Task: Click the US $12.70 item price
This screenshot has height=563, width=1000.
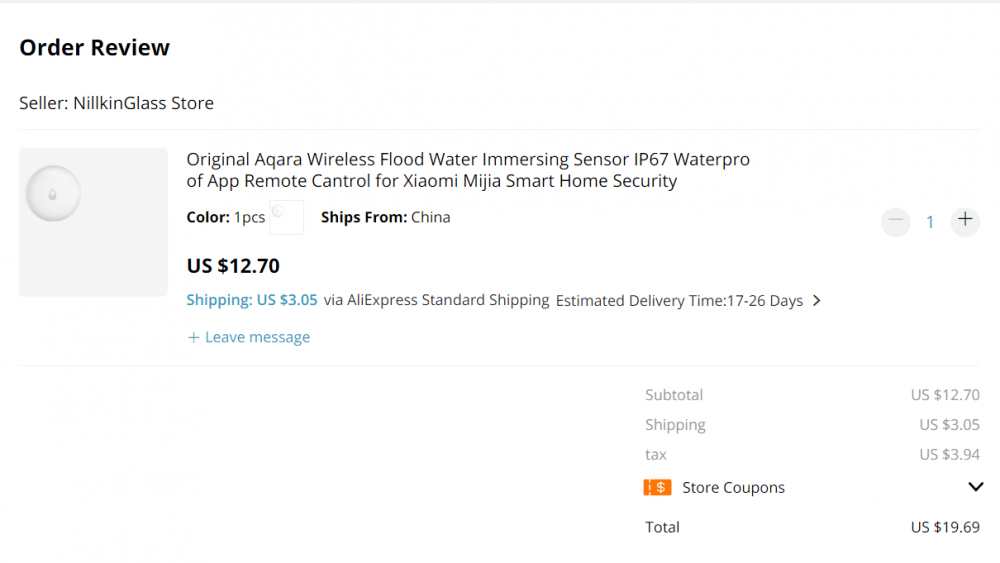Action: [233, 266]
